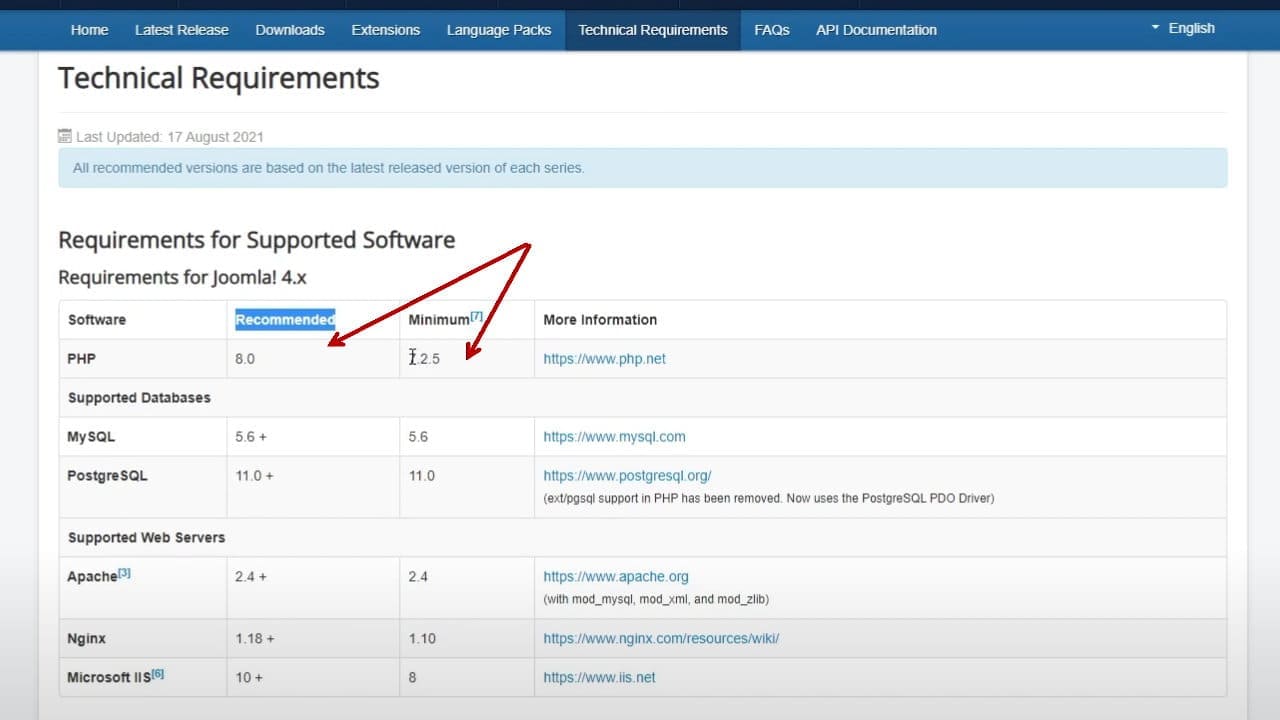Click the recommended versions info notice
Image resolution: width=1280 pixels, height=720 pixels.
[643, 168]
